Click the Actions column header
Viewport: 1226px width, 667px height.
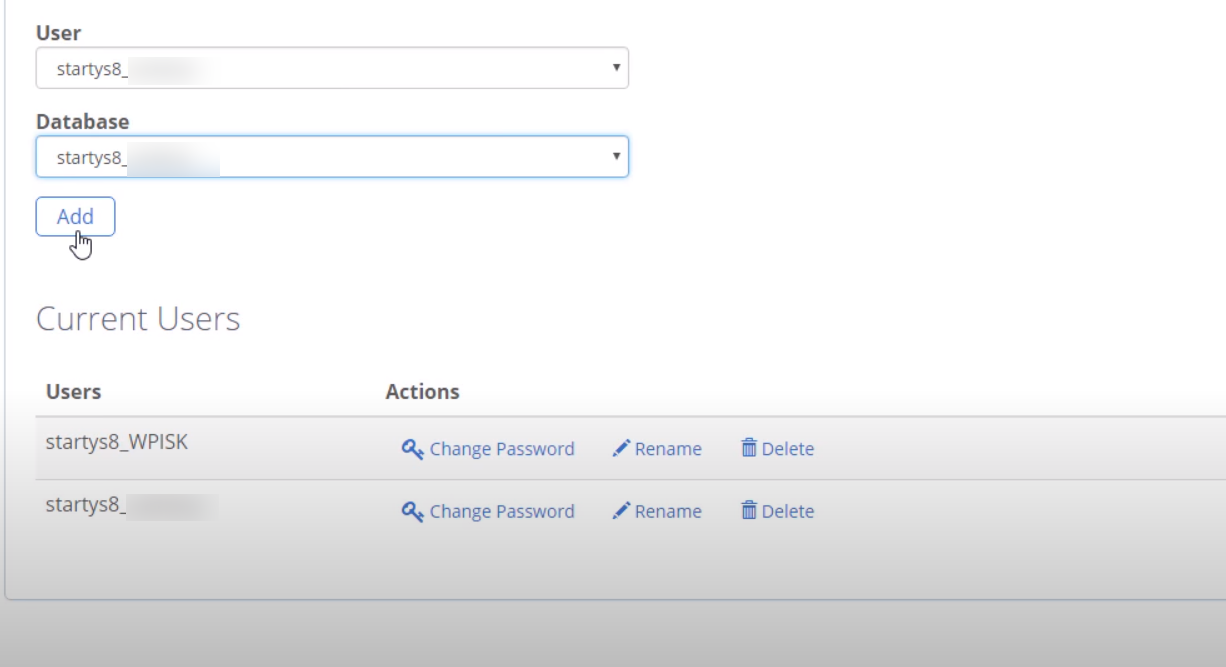pyautogui.click(x=422, y=391)
